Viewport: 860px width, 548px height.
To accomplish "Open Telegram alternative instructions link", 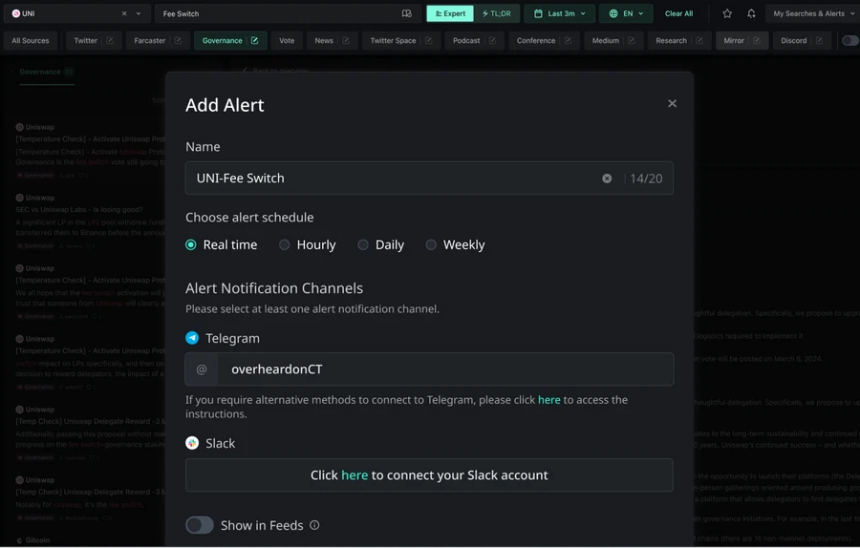I will [x=549, y=400].
